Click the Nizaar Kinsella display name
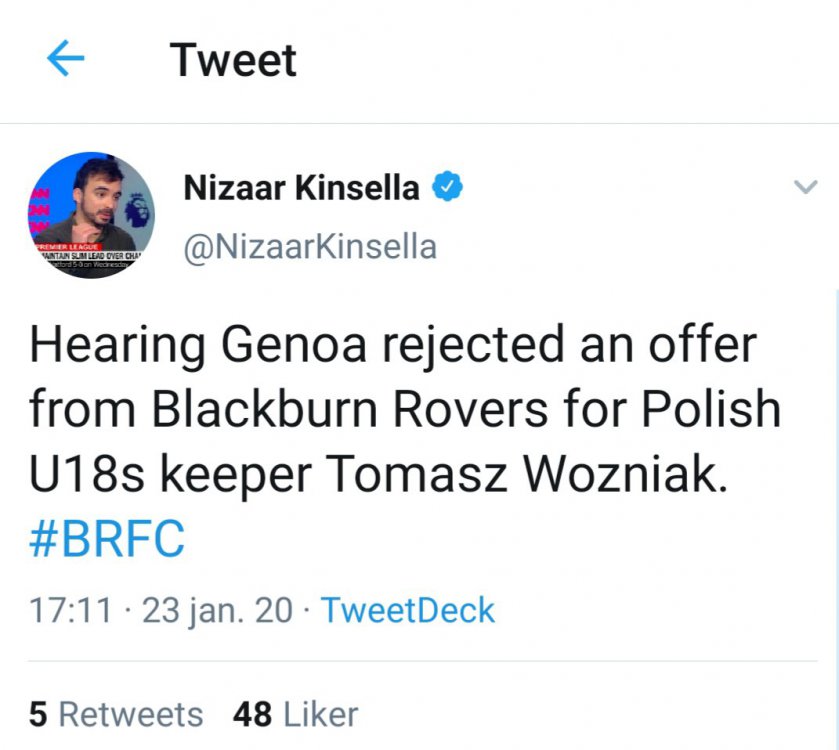This screenshot has width=839, height=750. point(301,188)
